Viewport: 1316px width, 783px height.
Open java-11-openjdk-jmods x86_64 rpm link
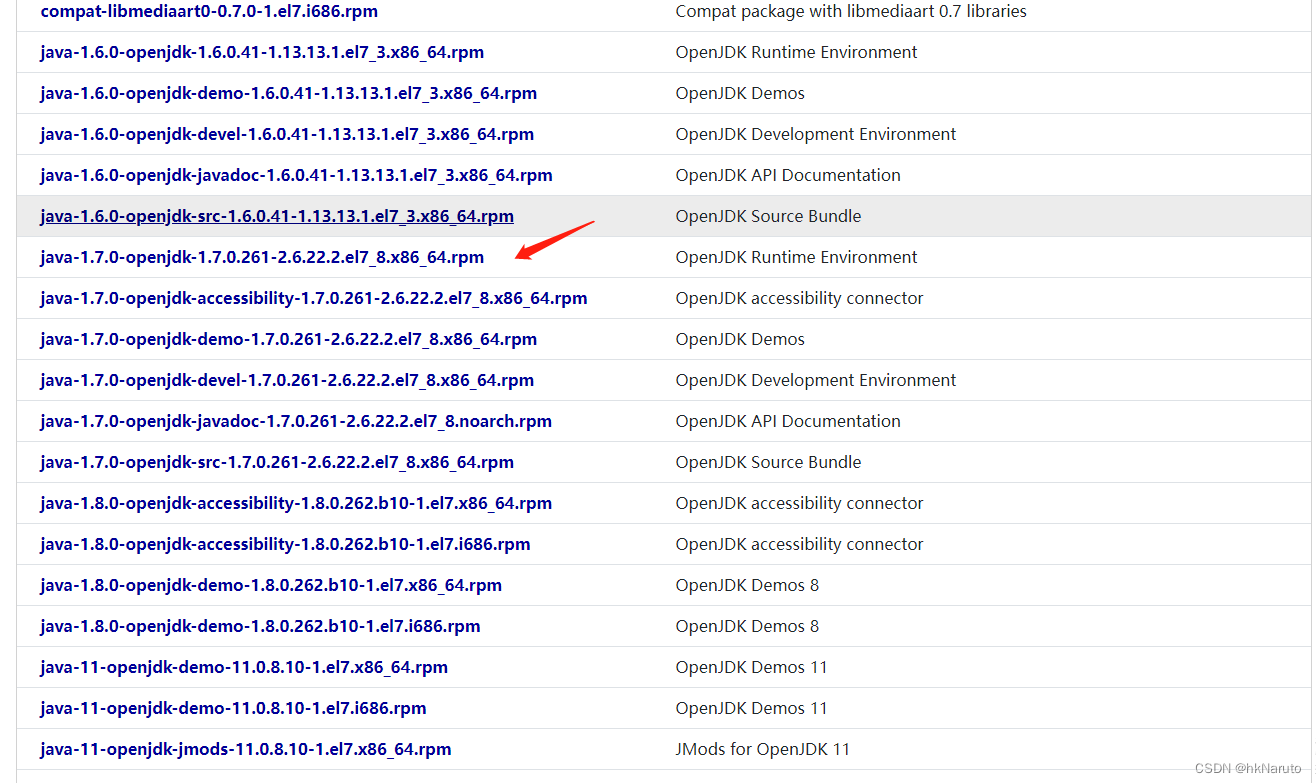[246, 749]
